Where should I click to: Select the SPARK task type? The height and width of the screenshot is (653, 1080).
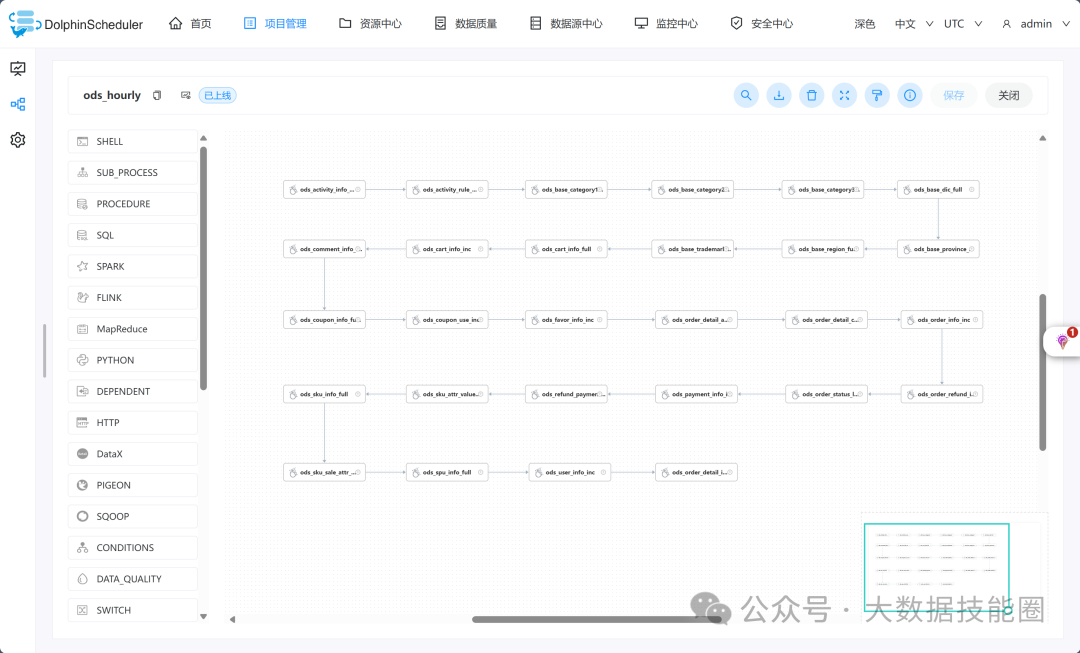[133, 266]
